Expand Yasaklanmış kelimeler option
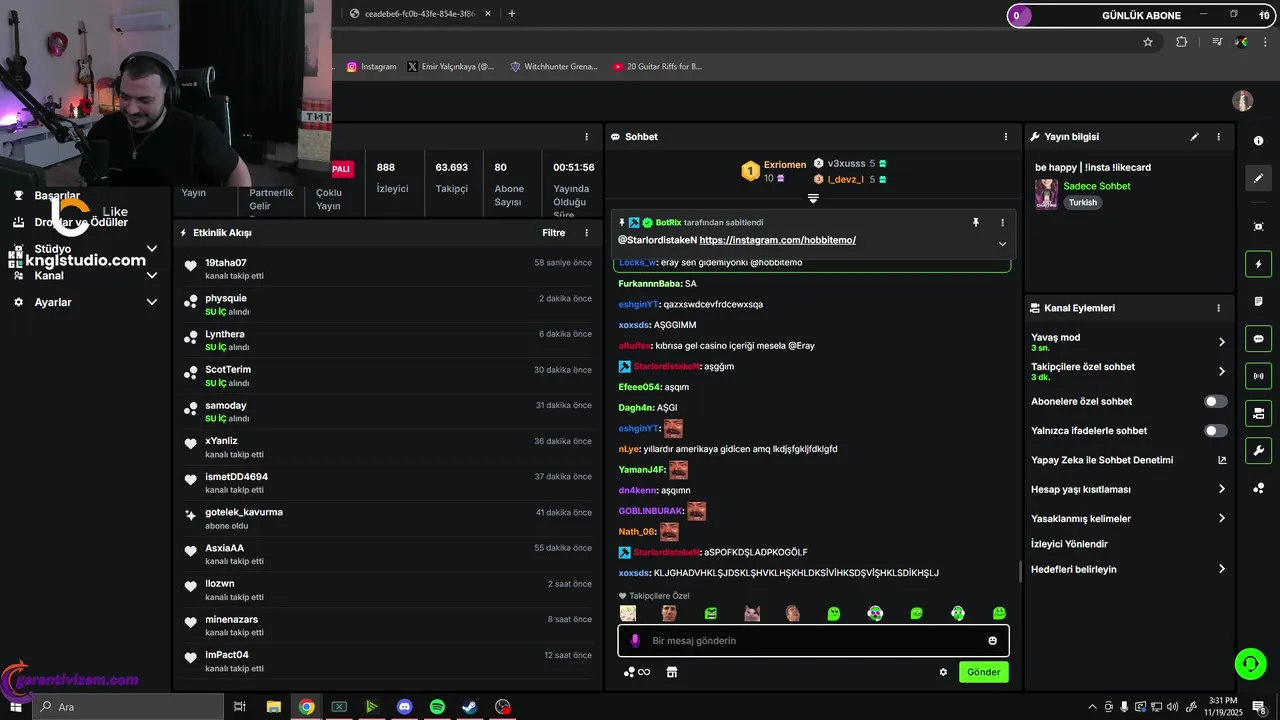This screenshot has height=720, width=1280. coord(1128,519)
